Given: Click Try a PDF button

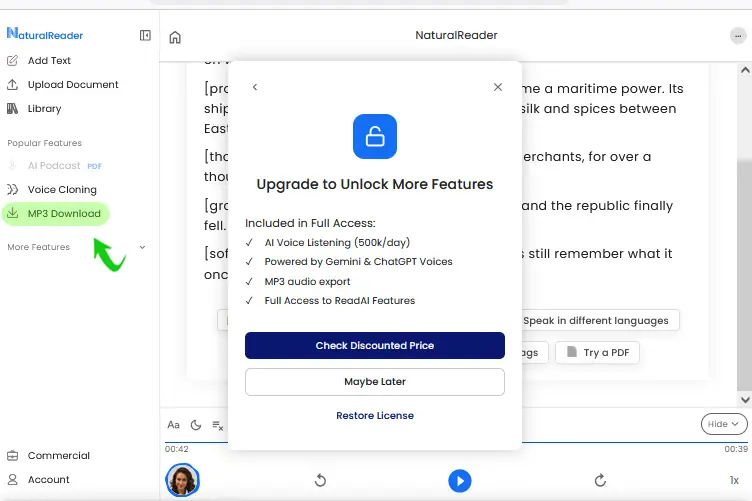Looking at the screenshot, I should click(598, 352).
